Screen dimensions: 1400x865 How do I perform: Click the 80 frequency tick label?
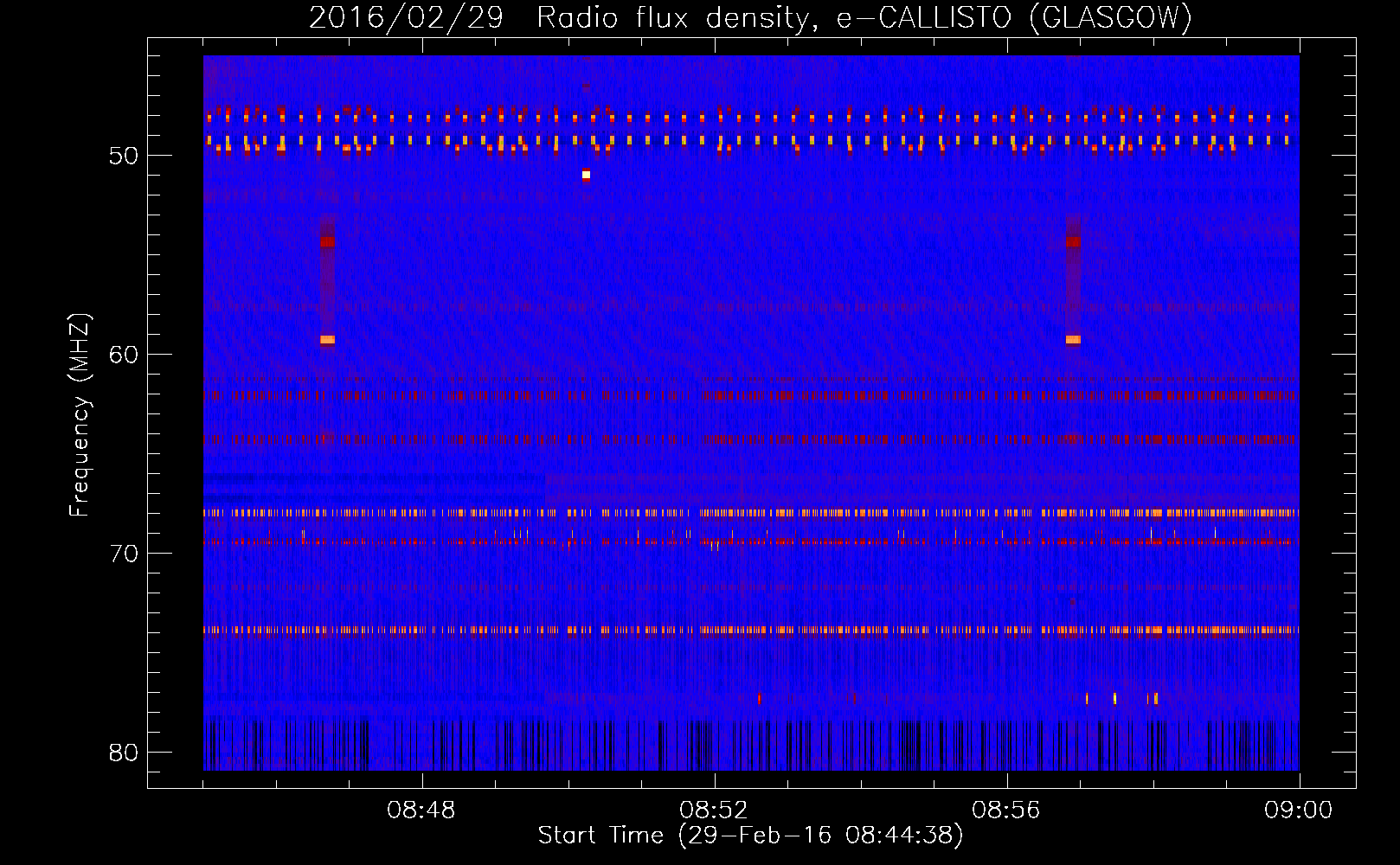[x=124, y=753]
